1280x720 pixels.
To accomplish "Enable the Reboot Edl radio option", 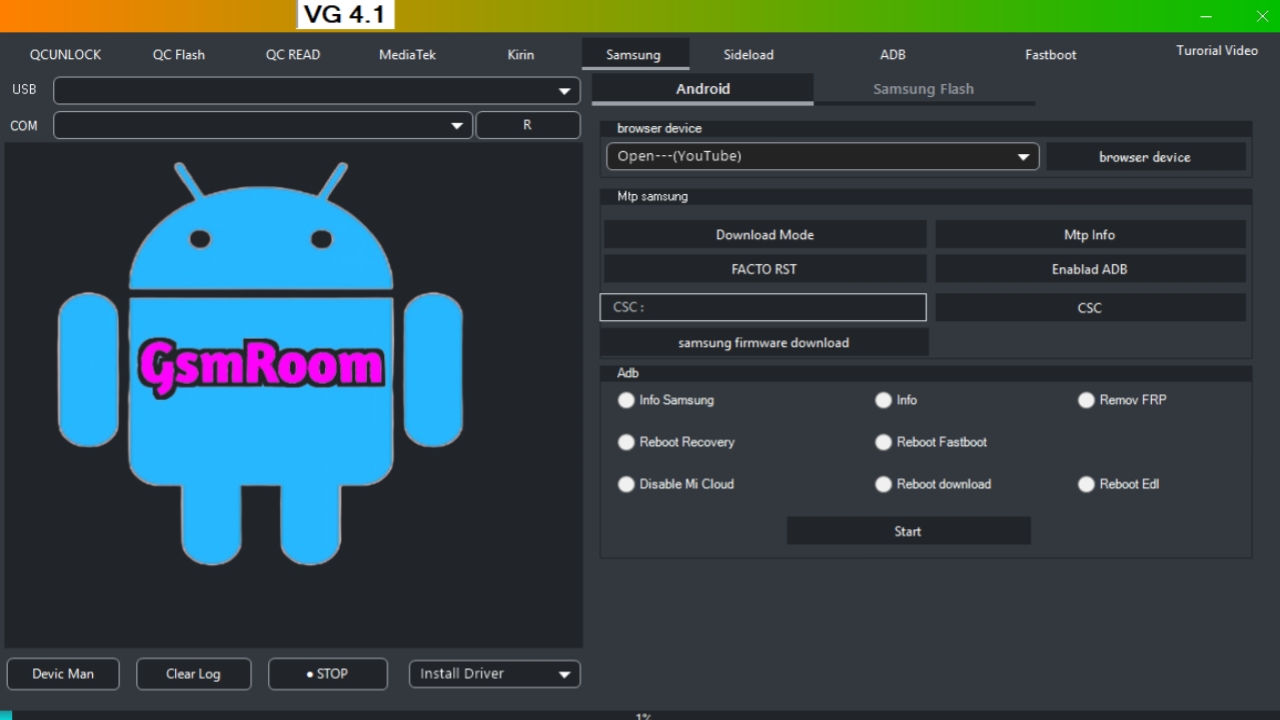I will click(x=1087, y=484).
